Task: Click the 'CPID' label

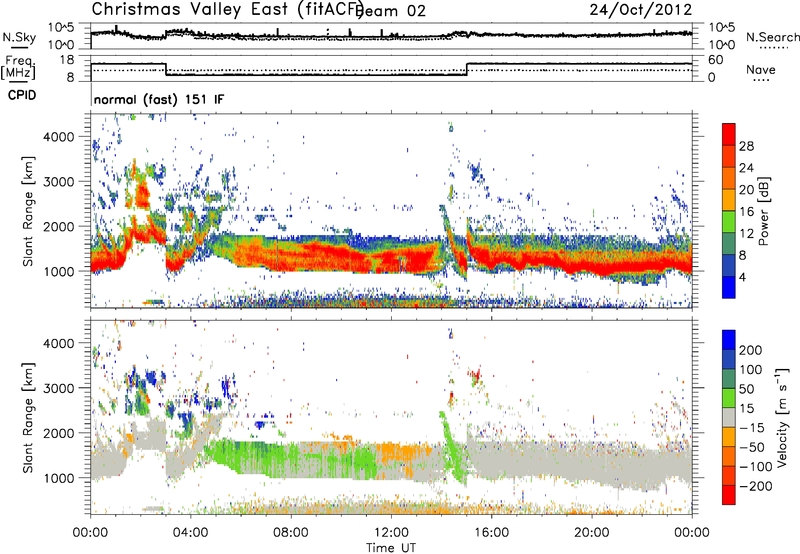Action: (22, 95)
